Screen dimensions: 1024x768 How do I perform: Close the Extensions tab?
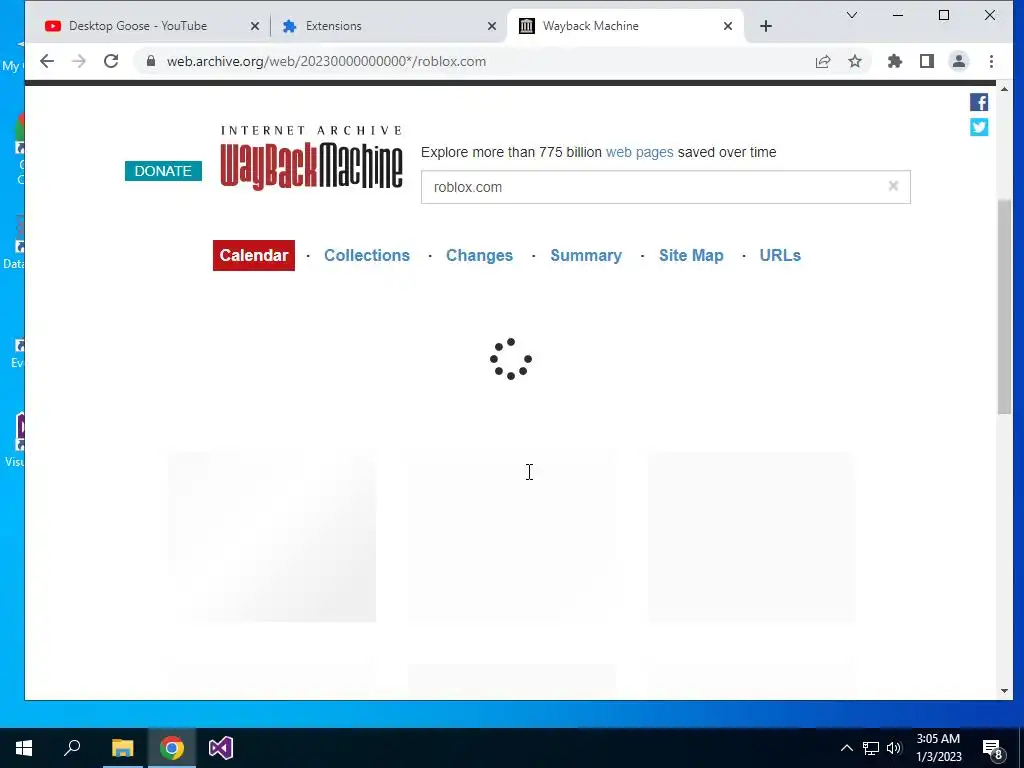492,26
